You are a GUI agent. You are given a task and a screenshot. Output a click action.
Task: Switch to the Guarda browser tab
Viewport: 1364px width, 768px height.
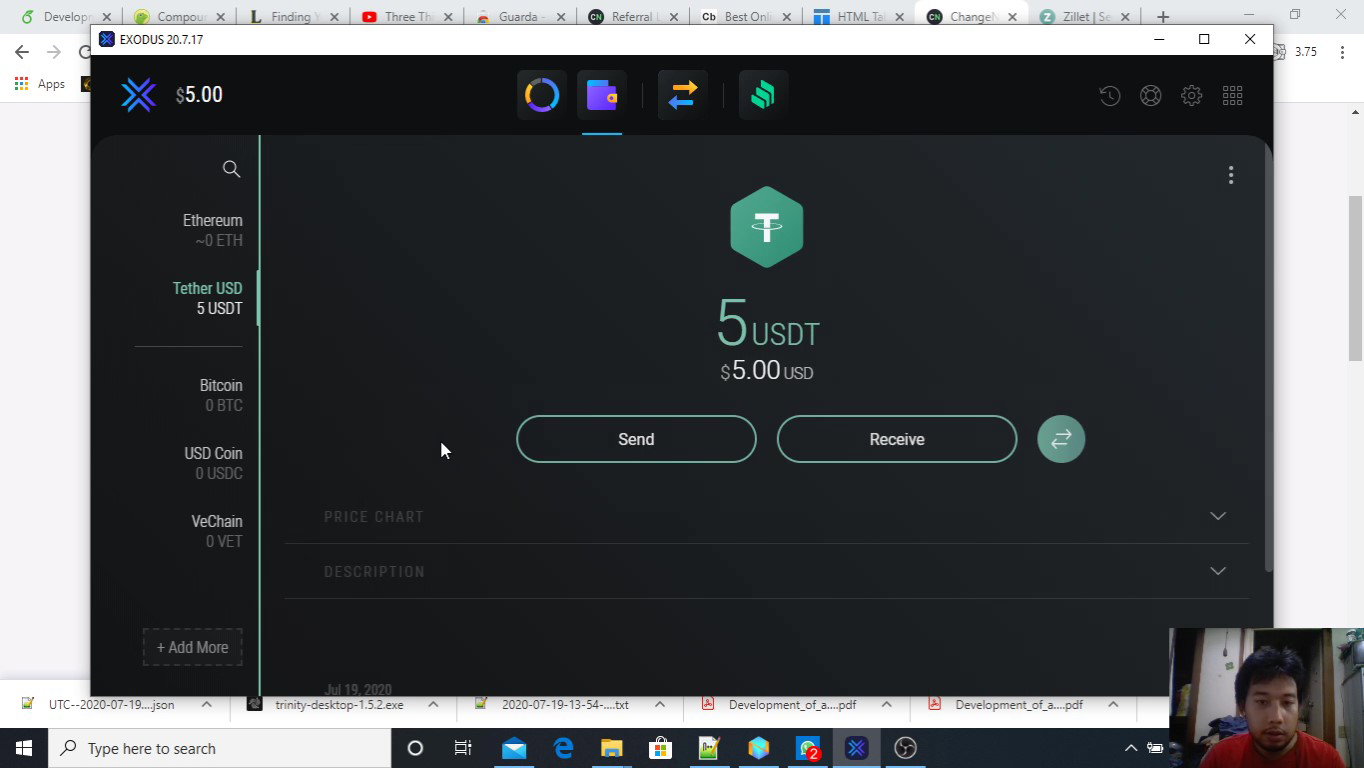[x=520, y=17]
